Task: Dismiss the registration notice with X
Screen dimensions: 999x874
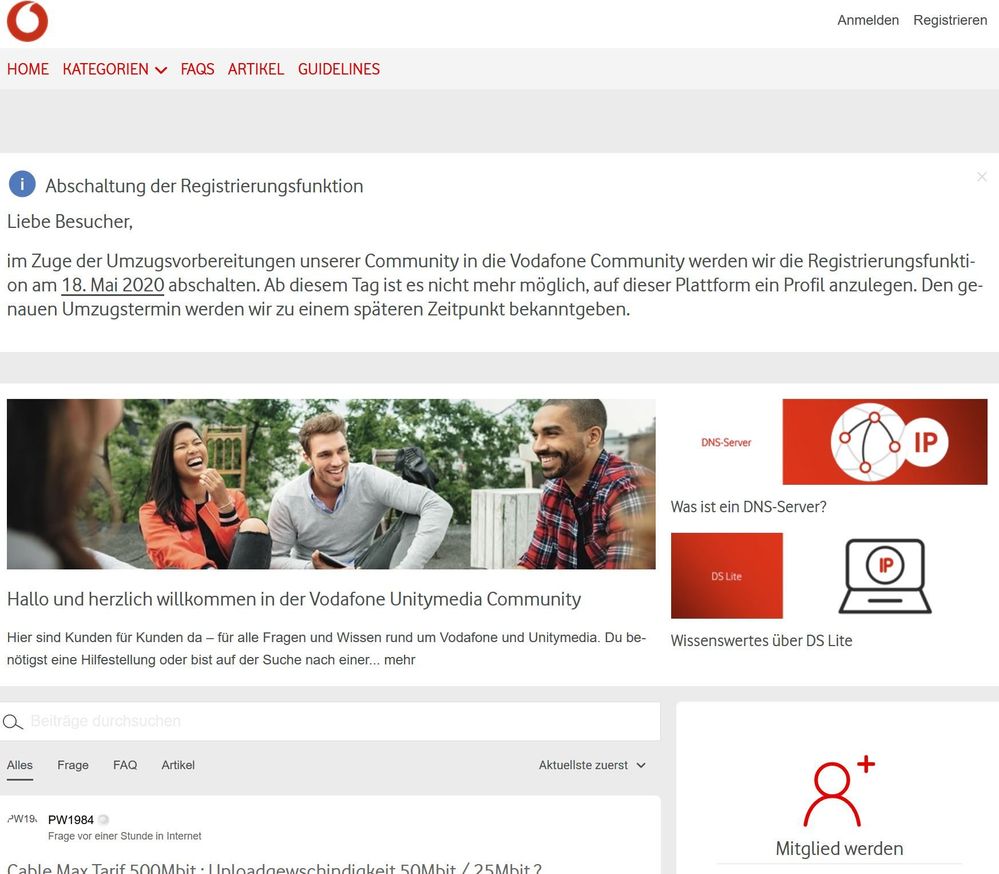Action: coord(982,176)
